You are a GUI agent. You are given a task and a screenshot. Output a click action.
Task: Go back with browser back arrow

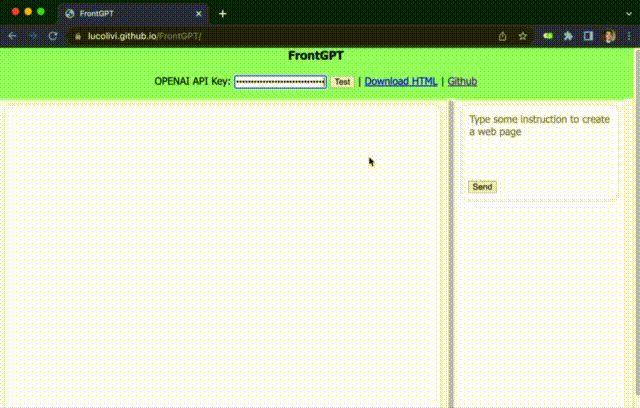tap(12, 36)
